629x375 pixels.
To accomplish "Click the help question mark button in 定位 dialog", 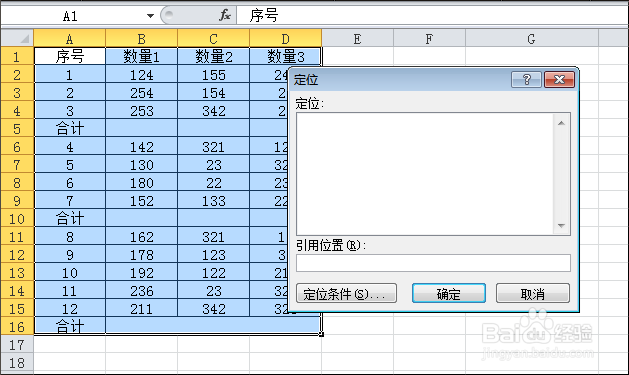I will point(527,79).
